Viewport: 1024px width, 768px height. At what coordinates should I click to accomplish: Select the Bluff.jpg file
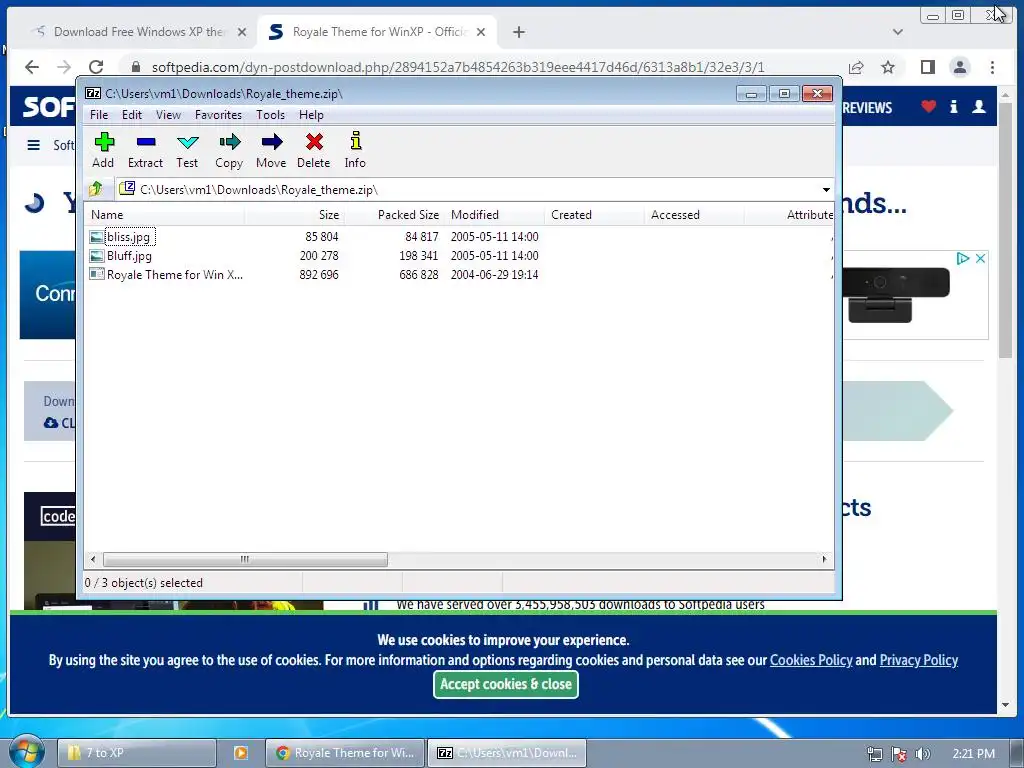[x=129, y=256]
